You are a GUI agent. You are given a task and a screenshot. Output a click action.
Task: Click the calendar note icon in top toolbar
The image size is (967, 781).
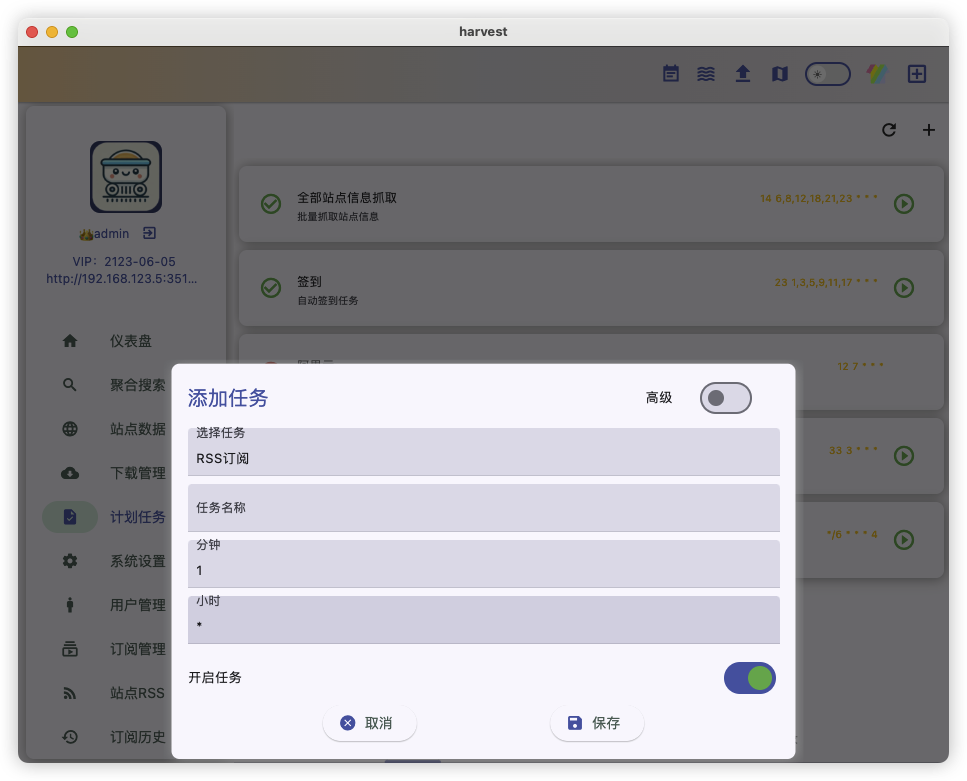click(671, 74)
